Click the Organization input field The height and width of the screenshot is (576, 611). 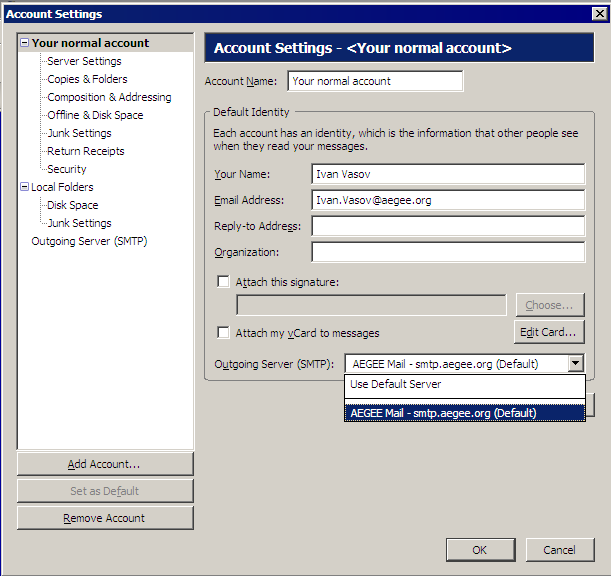tap(448, 252)
